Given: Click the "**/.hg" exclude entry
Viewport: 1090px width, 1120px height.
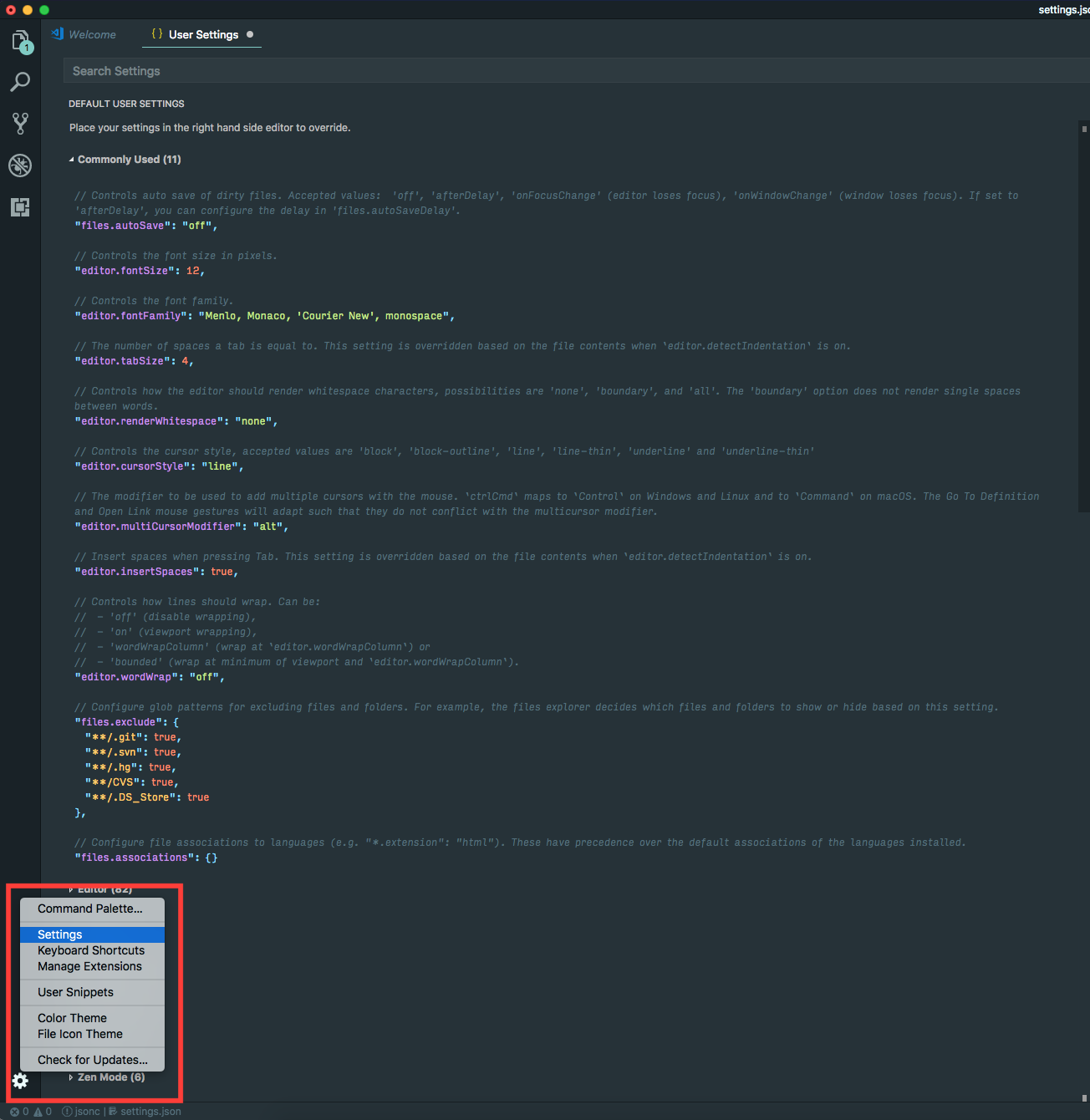Looking at the screenshot, I should (110, 767).
